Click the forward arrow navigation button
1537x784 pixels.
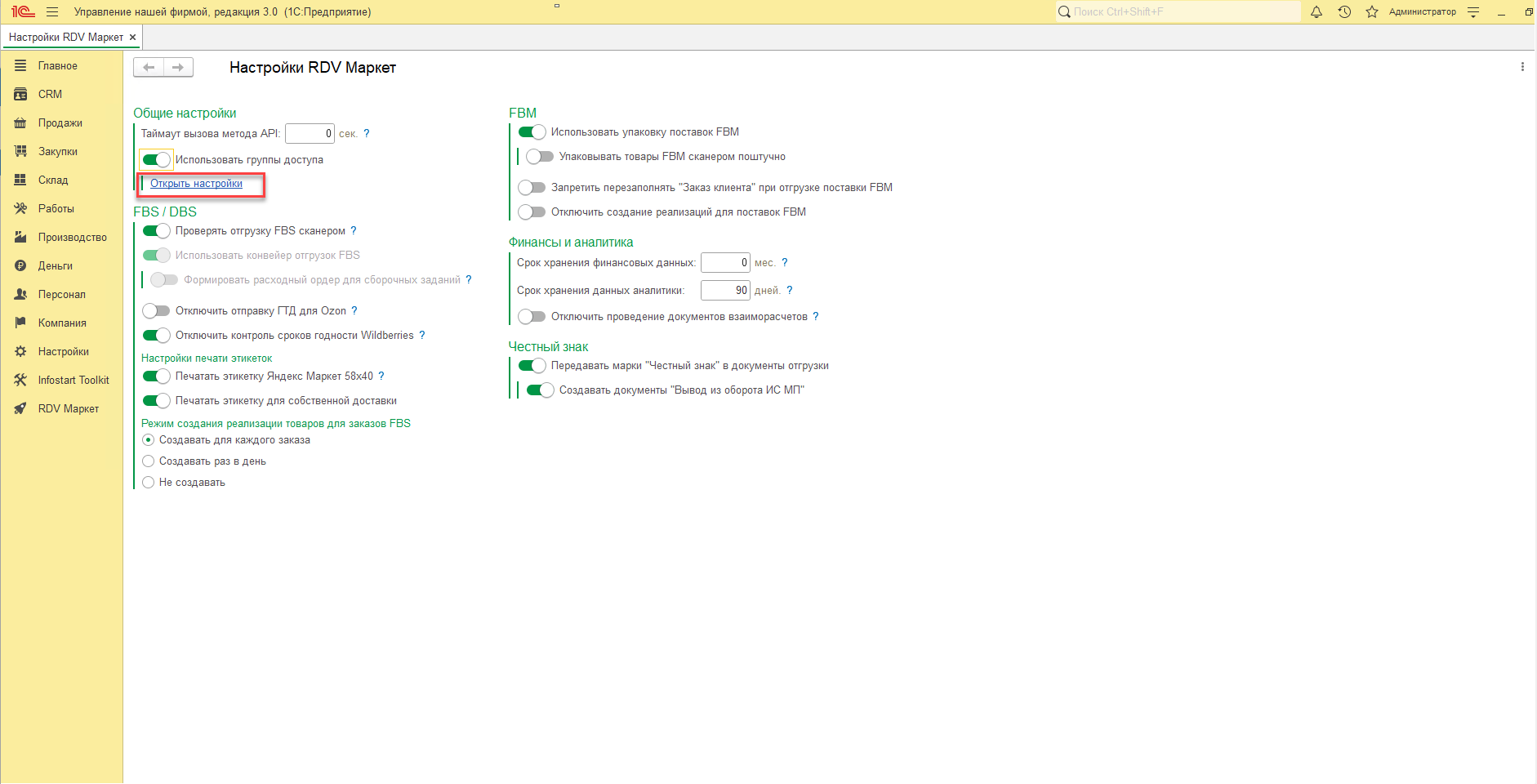tap(178, 67)
